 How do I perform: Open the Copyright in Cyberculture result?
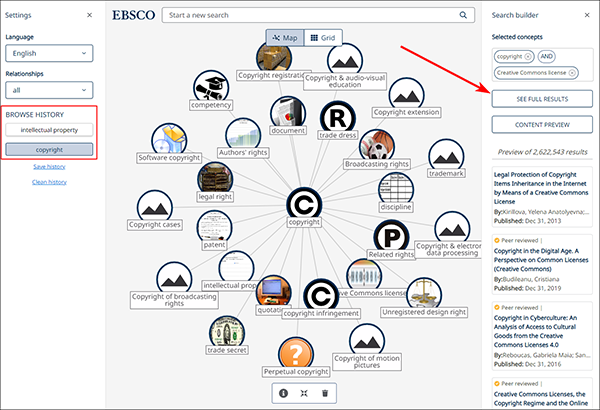pos(536,331)
